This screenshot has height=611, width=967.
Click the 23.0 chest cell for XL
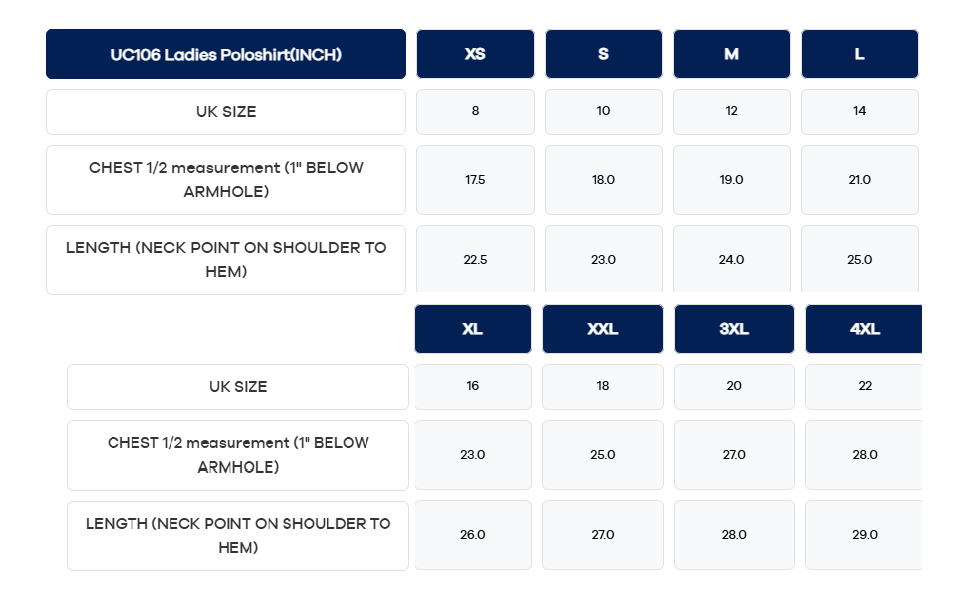(x=473, y=455)
